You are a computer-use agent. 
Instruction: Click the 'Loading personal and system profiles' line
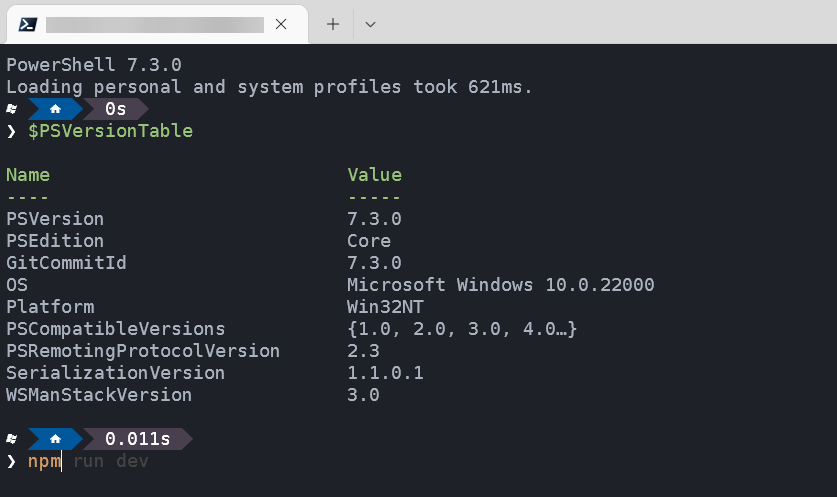[269, 86]
